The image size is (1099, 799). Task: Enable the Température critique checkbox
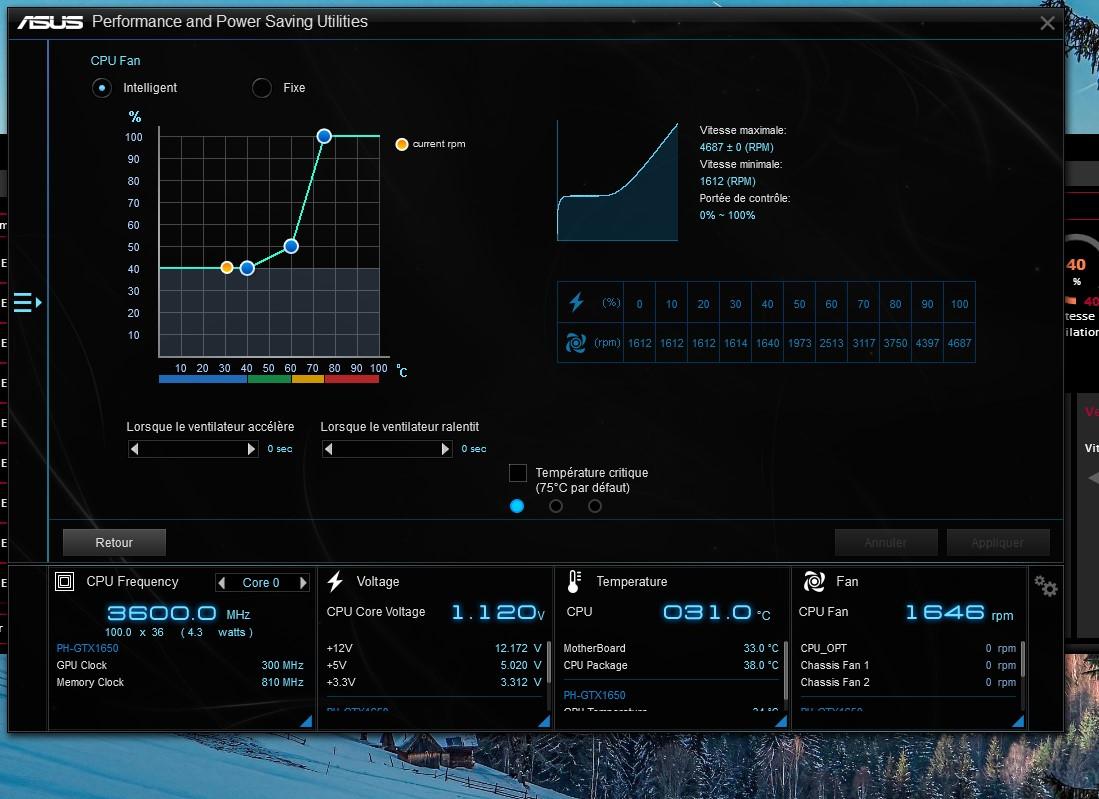pyautogui.click(x=518, y=473)
